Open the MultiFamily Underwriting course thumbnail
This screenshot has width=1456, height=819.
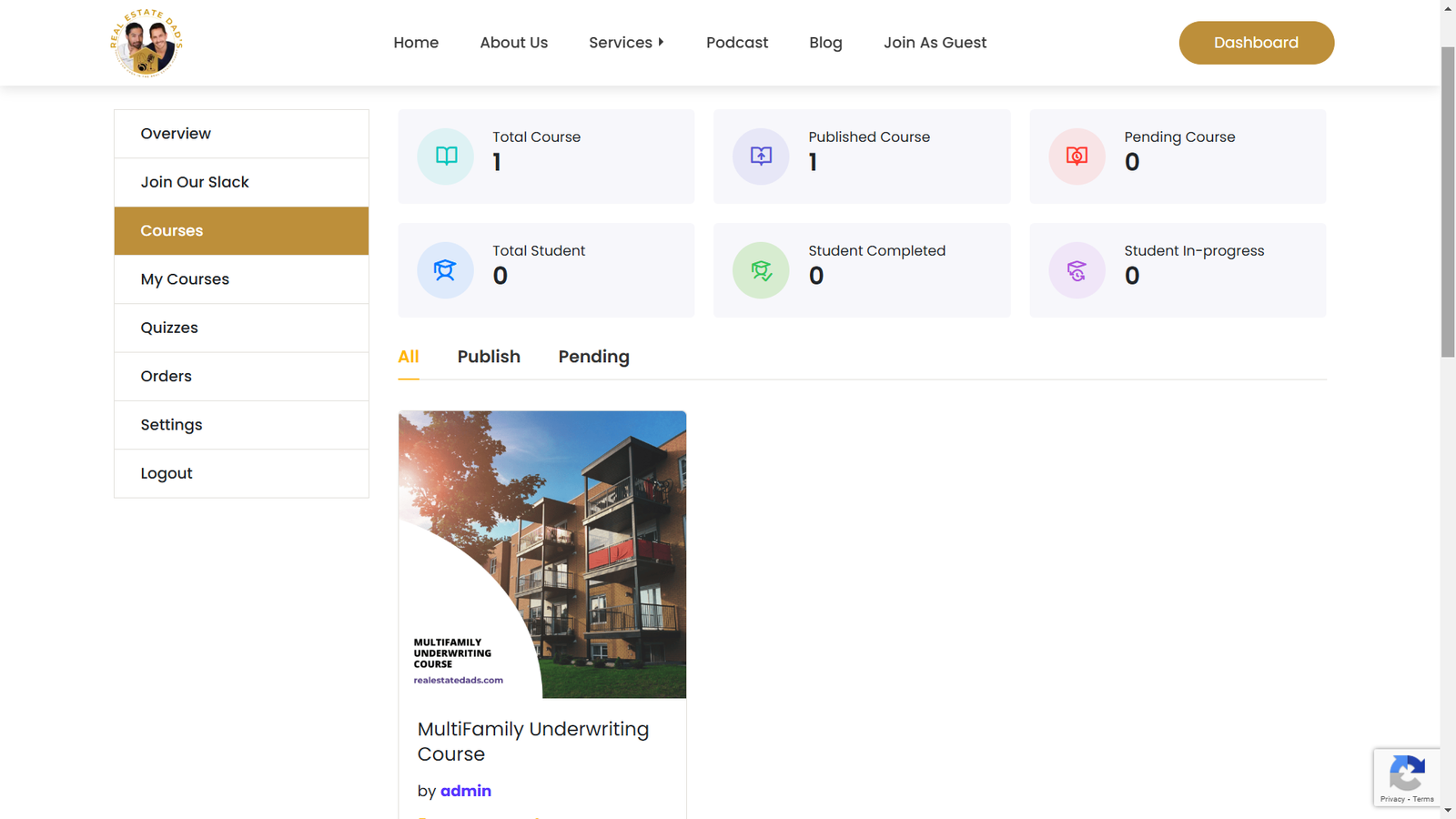(542, 554)
